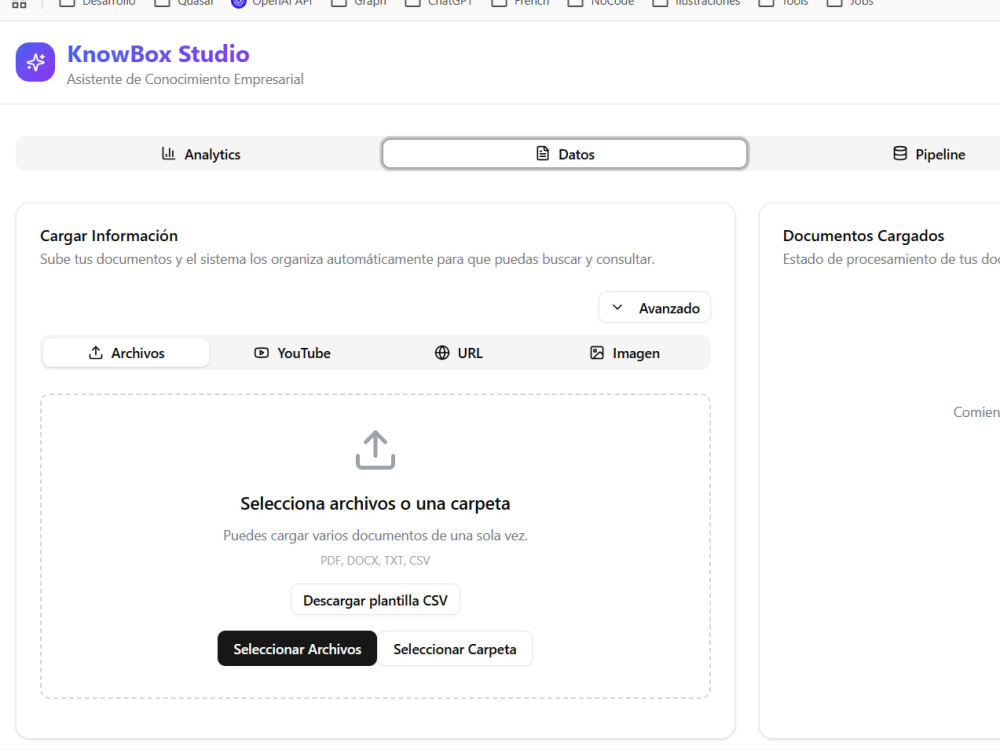Expand the Avanzado options

pos(654,308)
